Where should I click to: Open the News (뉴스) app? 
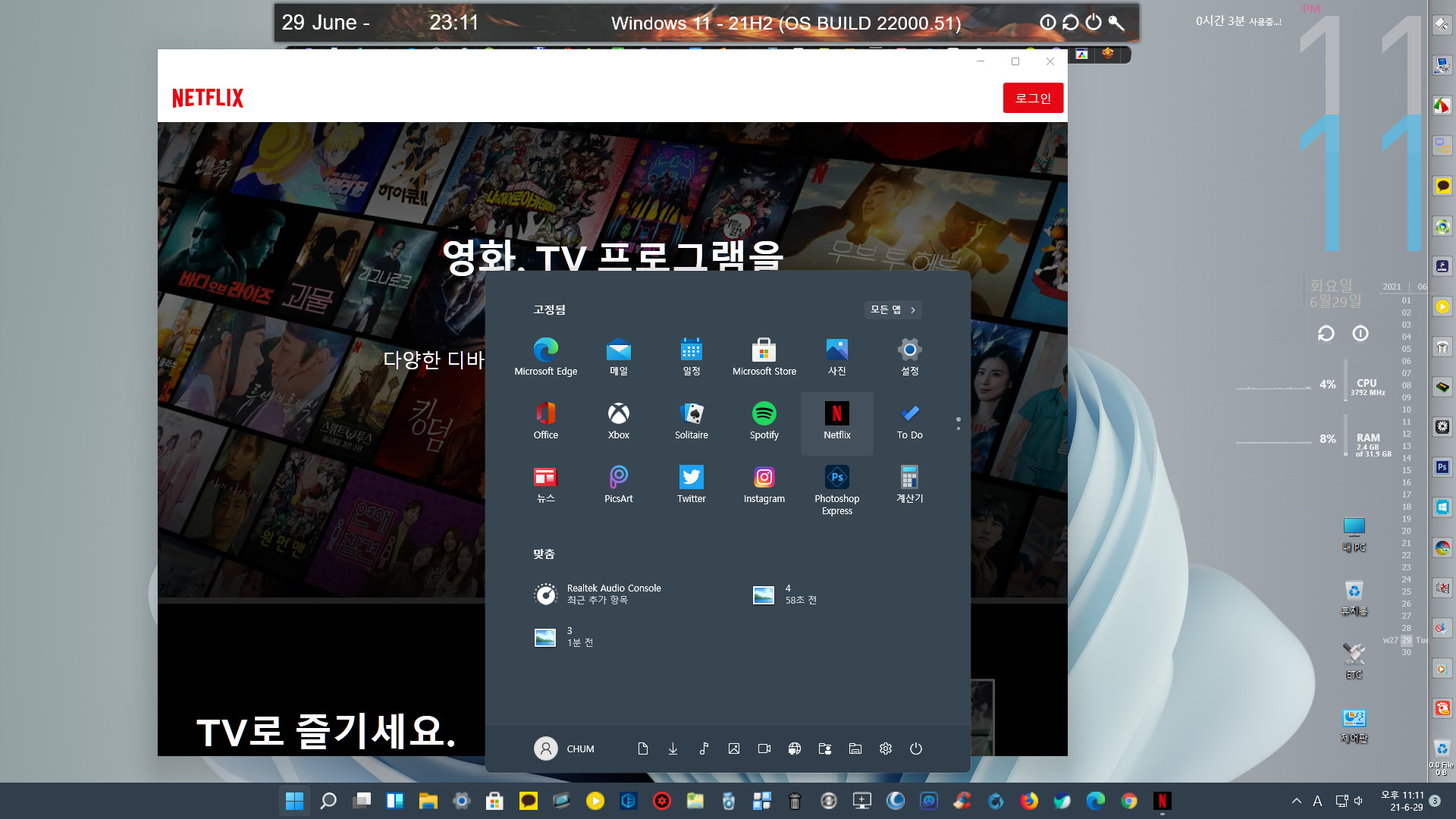[546, 485]
